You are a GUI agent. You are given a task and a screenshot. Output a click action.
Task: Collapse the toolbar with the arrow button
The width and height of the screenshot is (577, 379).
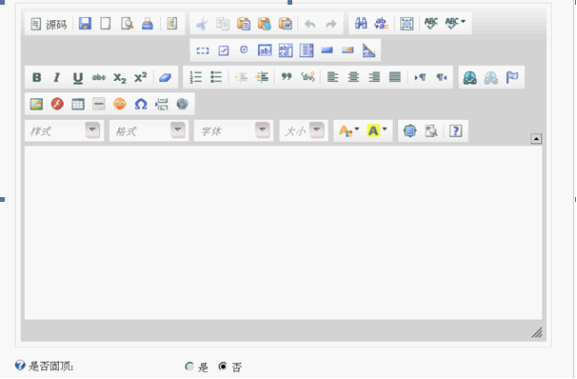pyautogui.click(x=536, y=139)
